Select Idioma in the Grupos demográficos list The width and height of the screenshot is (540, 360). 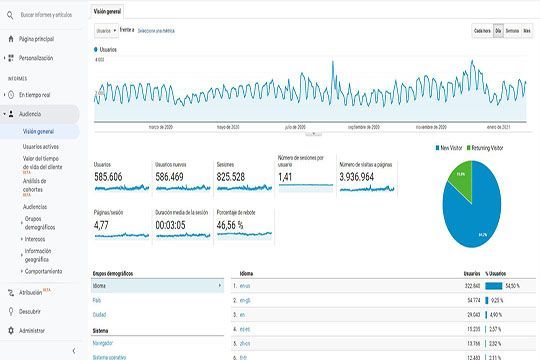click(157, 286)
